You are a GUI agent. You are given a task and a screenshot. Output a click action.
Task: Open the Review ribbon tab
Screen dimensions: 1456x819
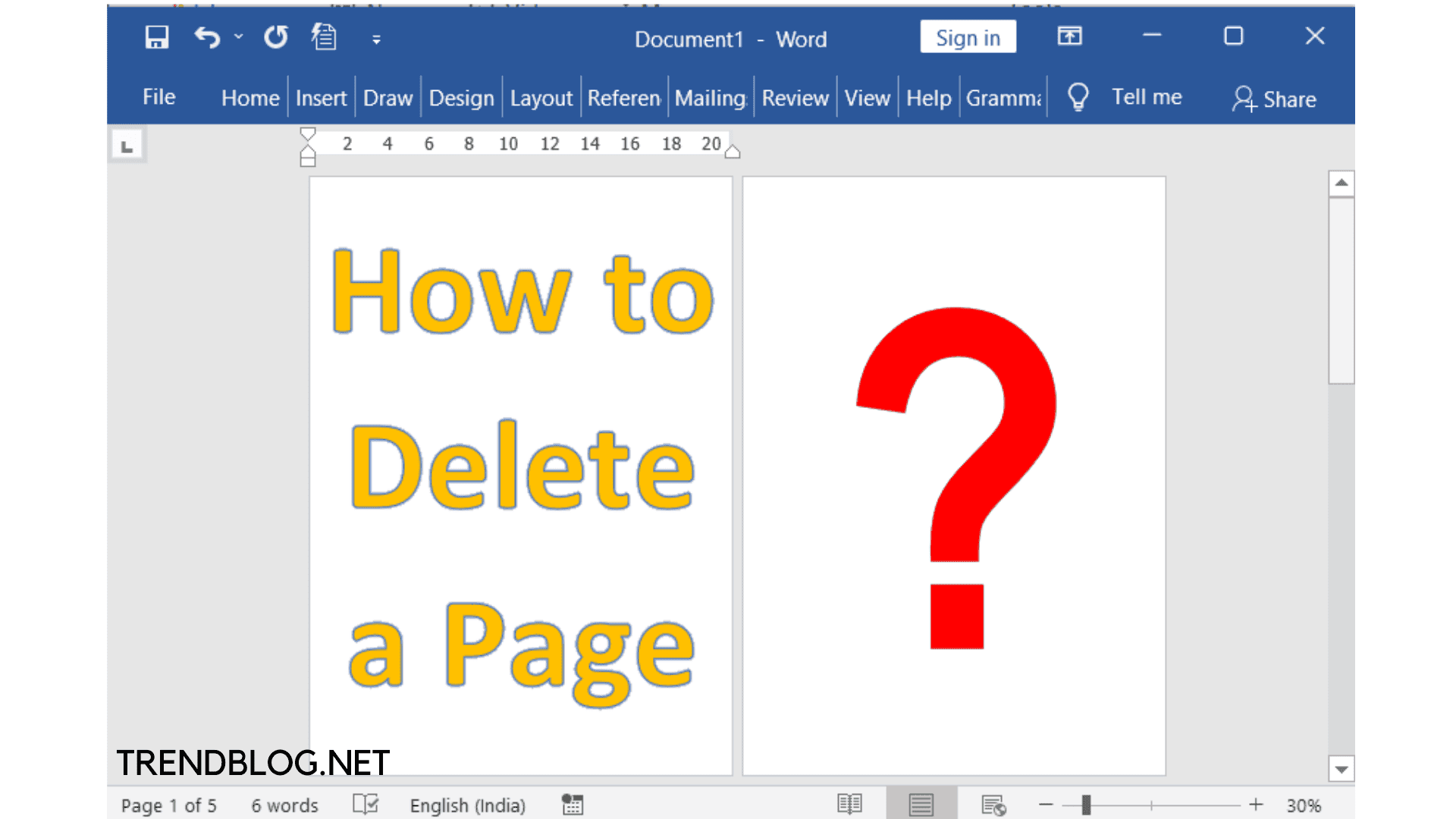793,97
